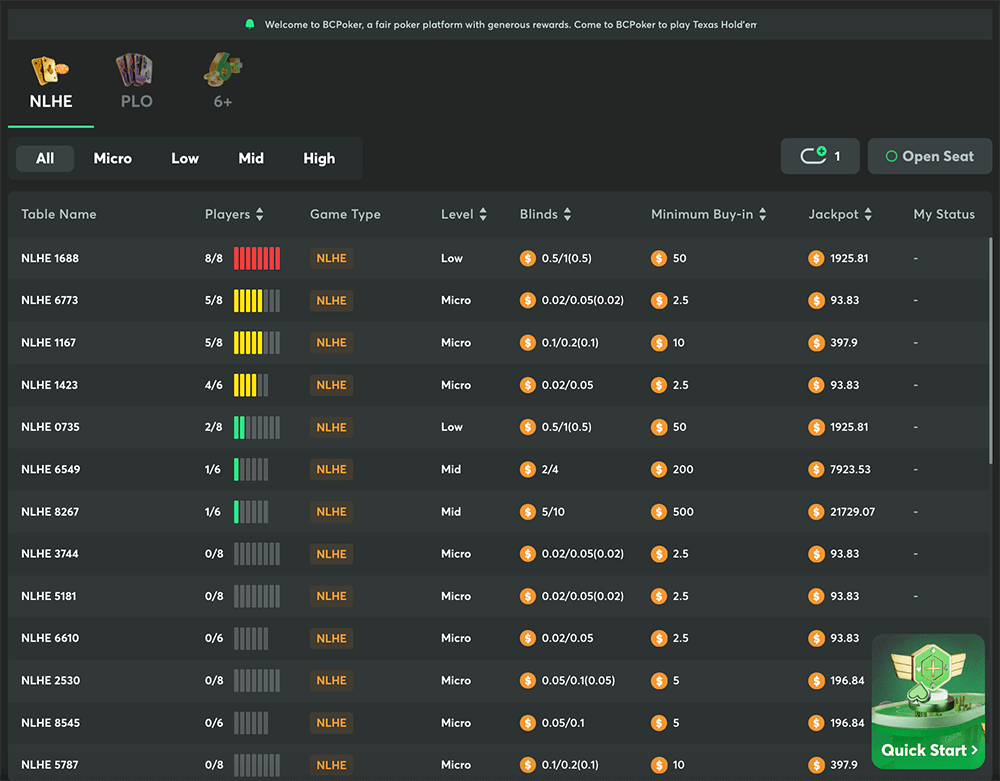
Task: Click the blinds coin icon for NLHE 6549
Action: click(528, 469)
